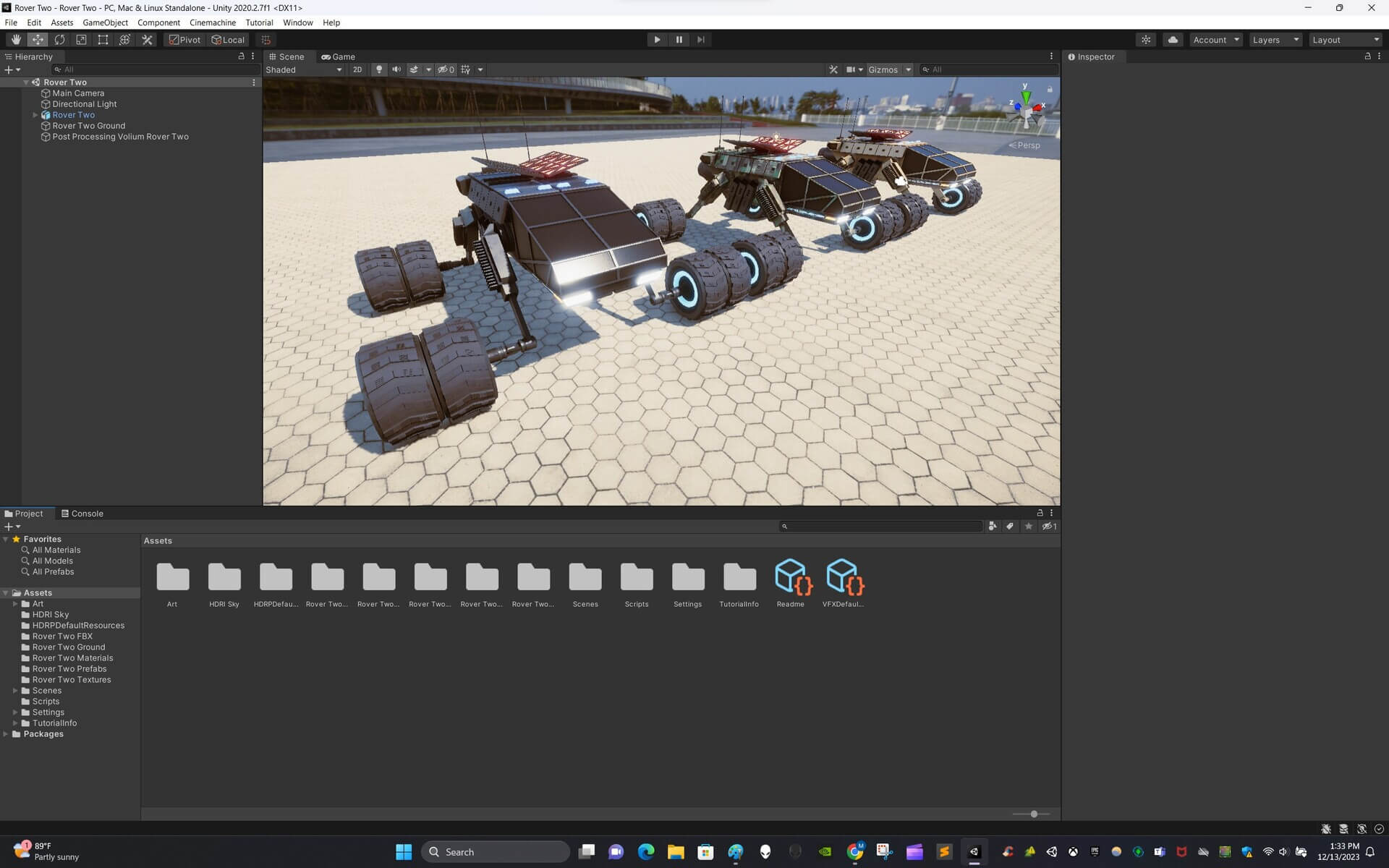The image size is (1389, 868).
Task: Select the Rotate tool
Action: coord(59,40)
